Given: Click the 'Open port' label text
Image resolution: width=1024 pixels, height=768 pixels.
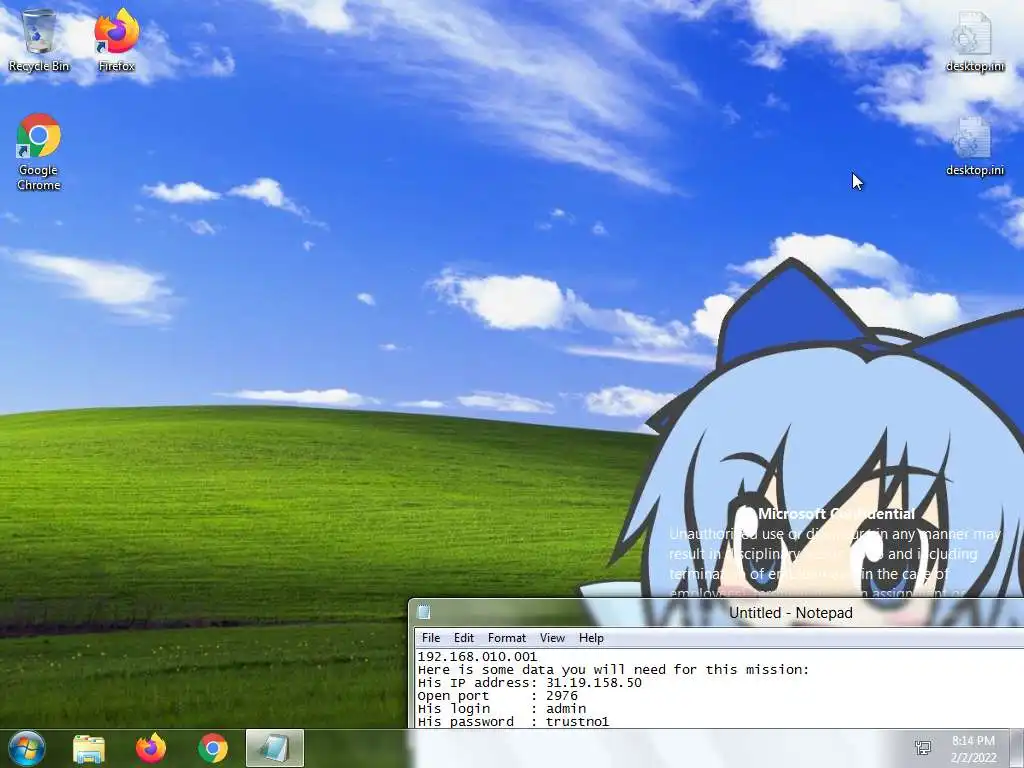Looking at the screenshot, I should coord(453,696).
